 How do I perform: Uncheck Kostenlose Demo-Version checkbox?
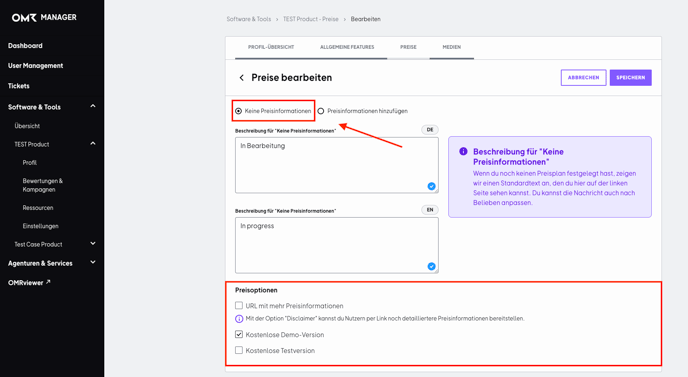point(239,334)
